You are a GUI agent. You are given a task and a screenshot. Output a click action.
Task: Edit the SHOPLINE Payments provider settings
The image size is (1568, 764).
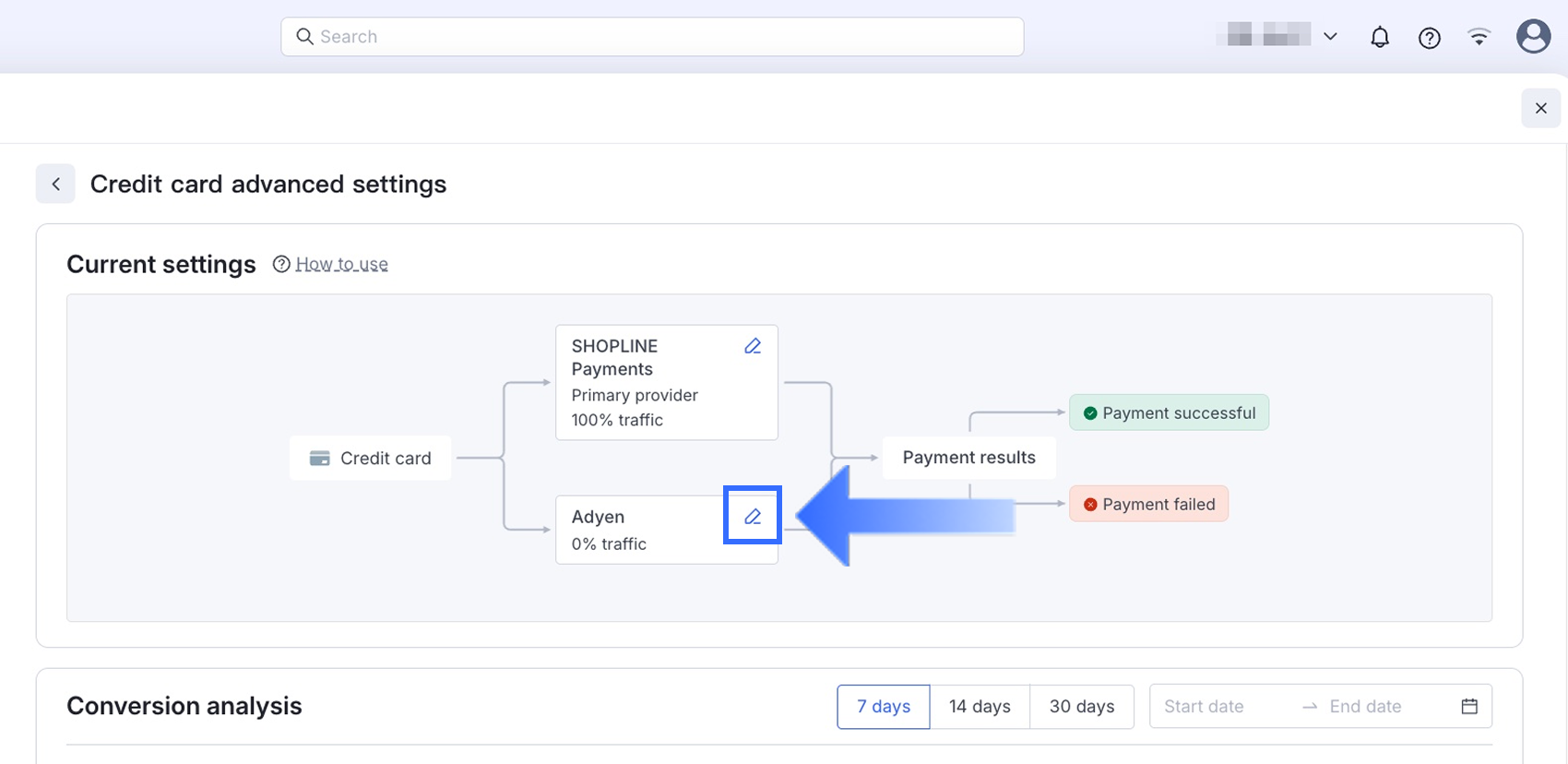[x=753, y=346]
